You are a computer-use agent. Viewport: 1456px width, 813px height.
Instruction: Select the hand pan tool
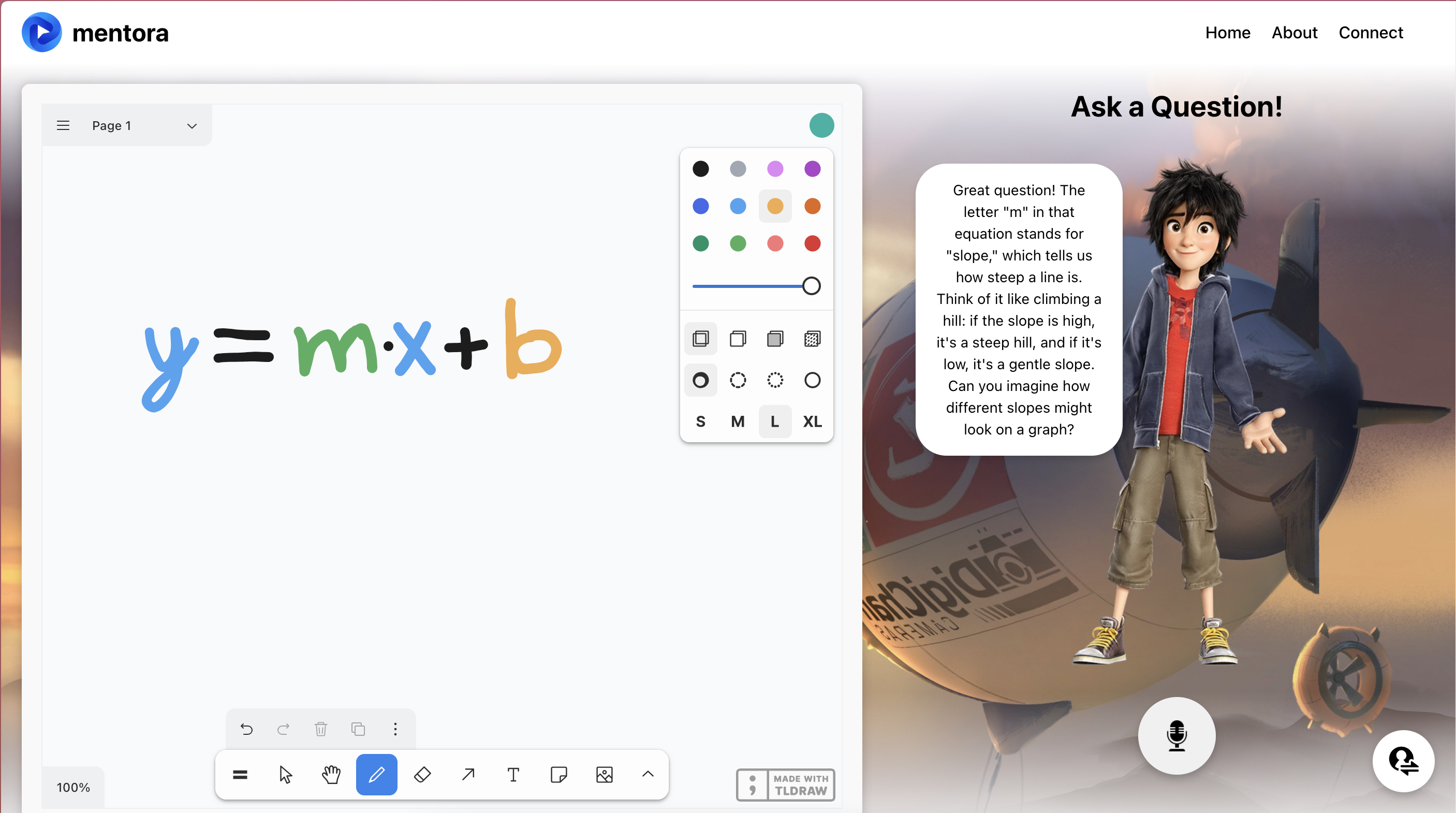click(331, 775)
